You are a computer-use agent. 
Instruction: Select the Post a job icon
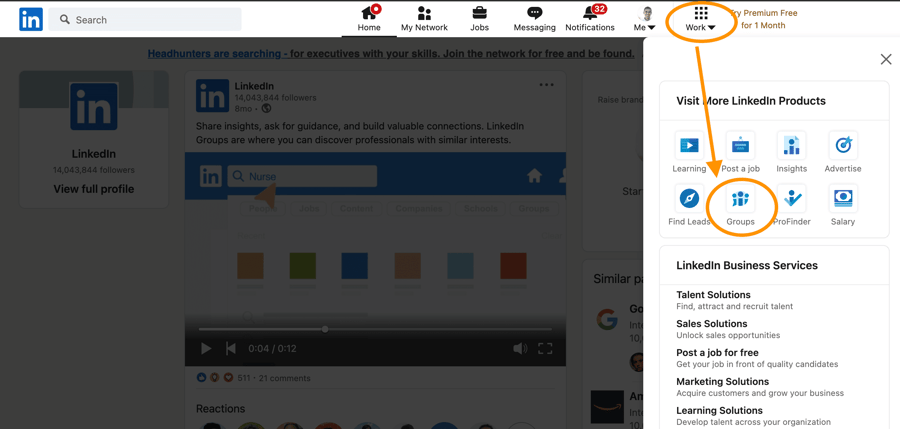pyautogui.click(x=740, y=146)
